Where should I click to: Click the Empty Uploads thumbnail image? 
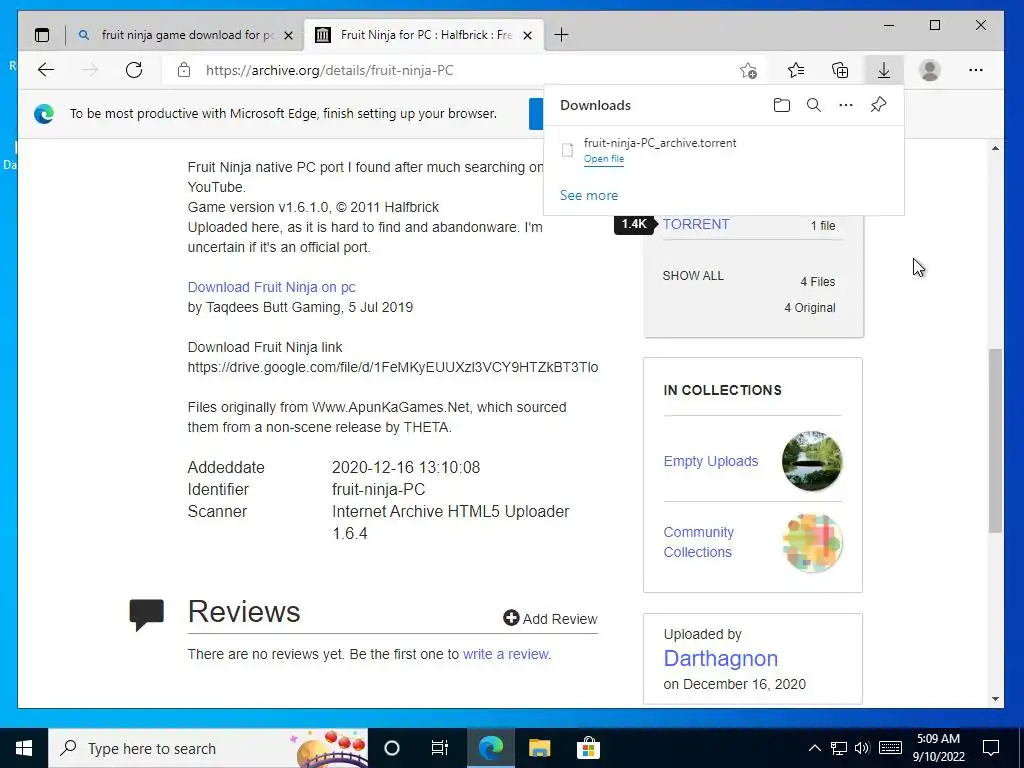tap(812, 461)
